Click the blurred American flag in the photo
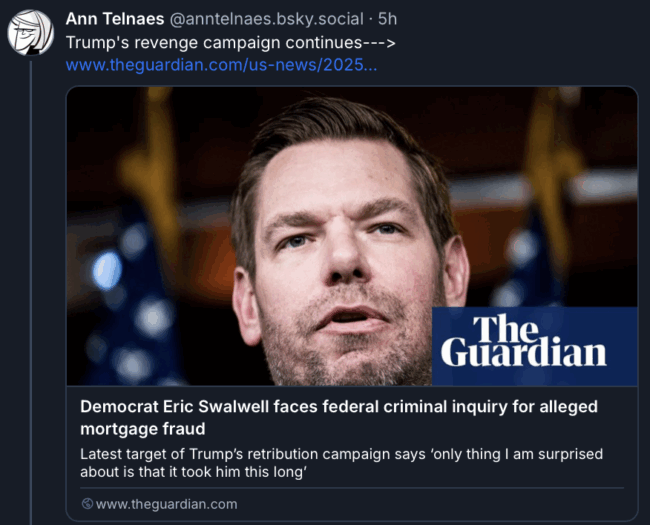Screen dimensions: 650x525 [130, 300]
